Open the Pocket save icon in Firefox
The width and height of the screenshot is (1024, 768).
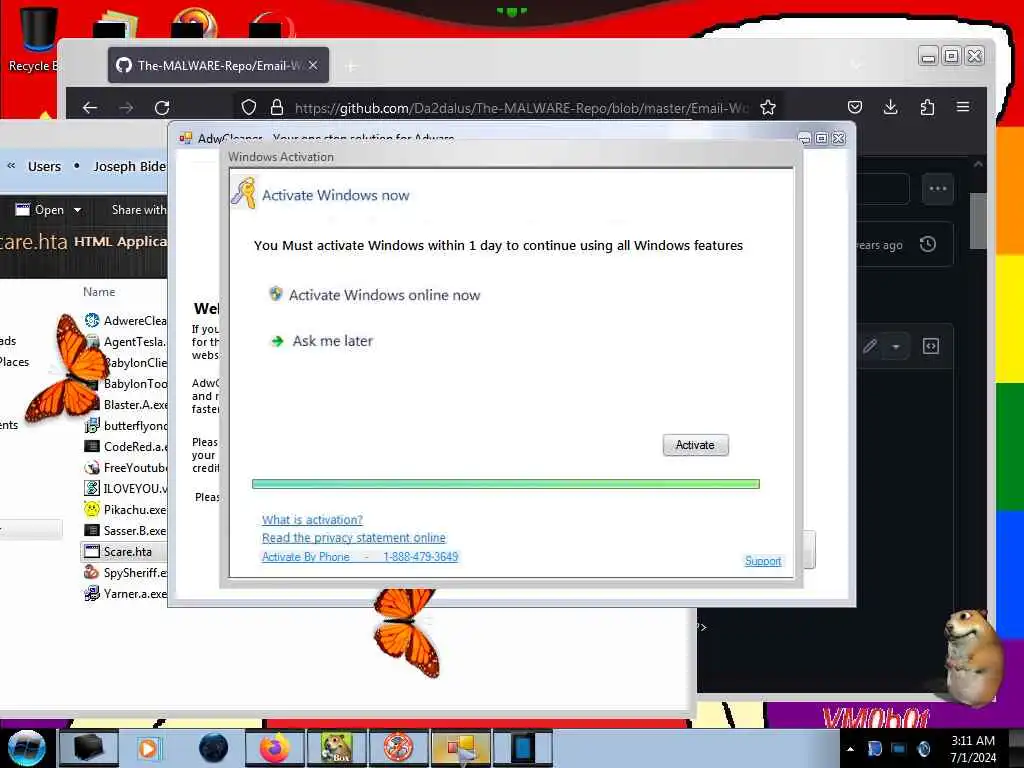tap(855, 107)
